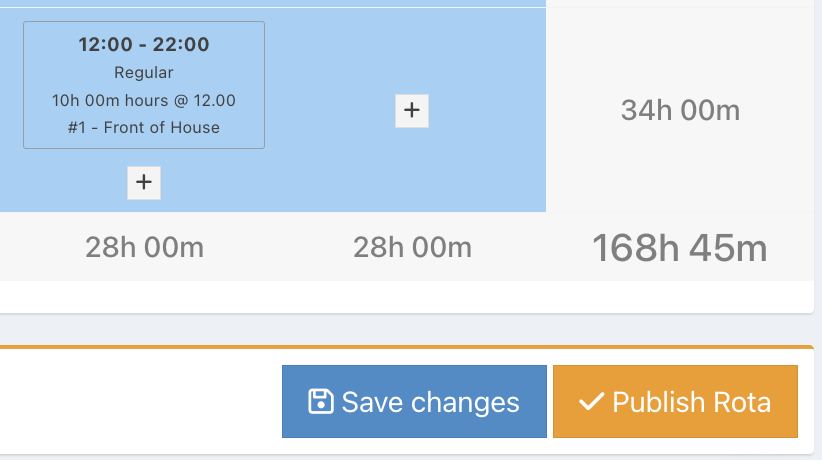Click the floppy disk save icon
The image size is (822, 460).
321,402
